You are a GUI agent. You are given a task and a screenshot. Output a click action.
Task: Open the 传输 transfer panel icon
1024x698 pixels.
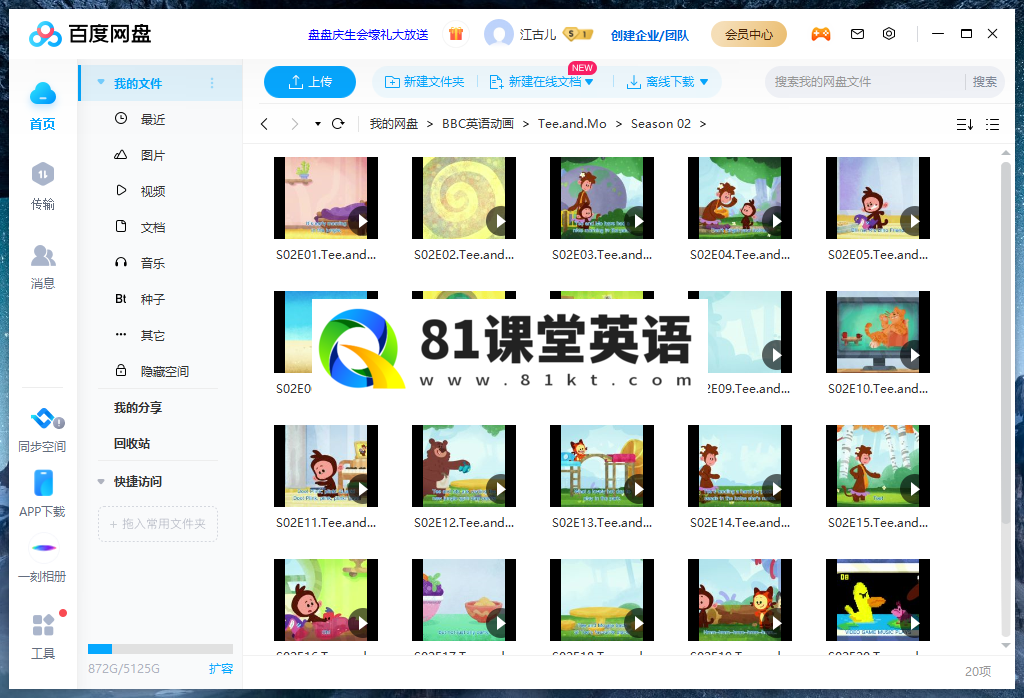pyautogui.click(x=42, y=174)
